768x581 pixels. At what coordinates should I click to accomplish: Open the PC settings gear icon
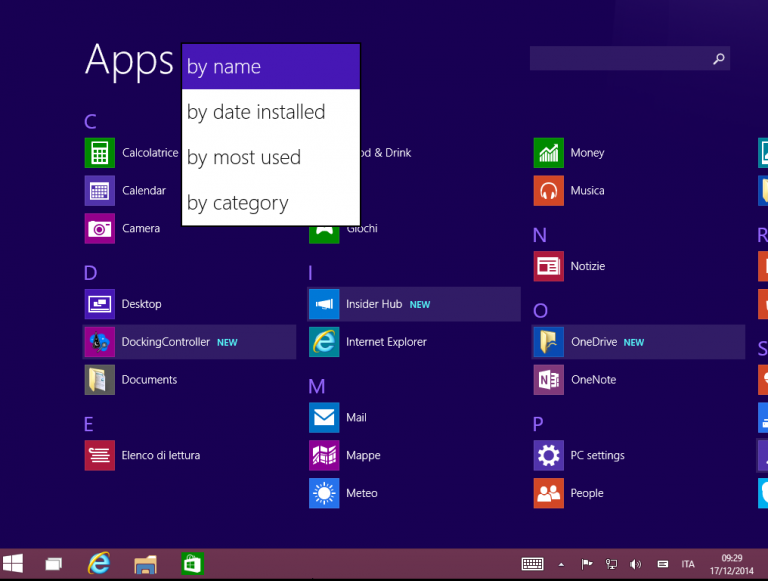click(549, 455)
